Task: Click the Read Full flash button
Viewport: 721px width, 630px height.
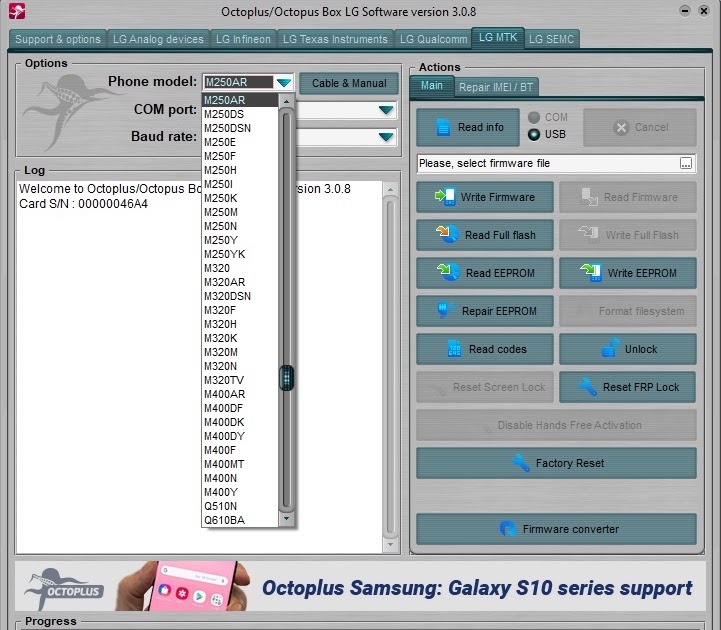Action: (485, 235)
